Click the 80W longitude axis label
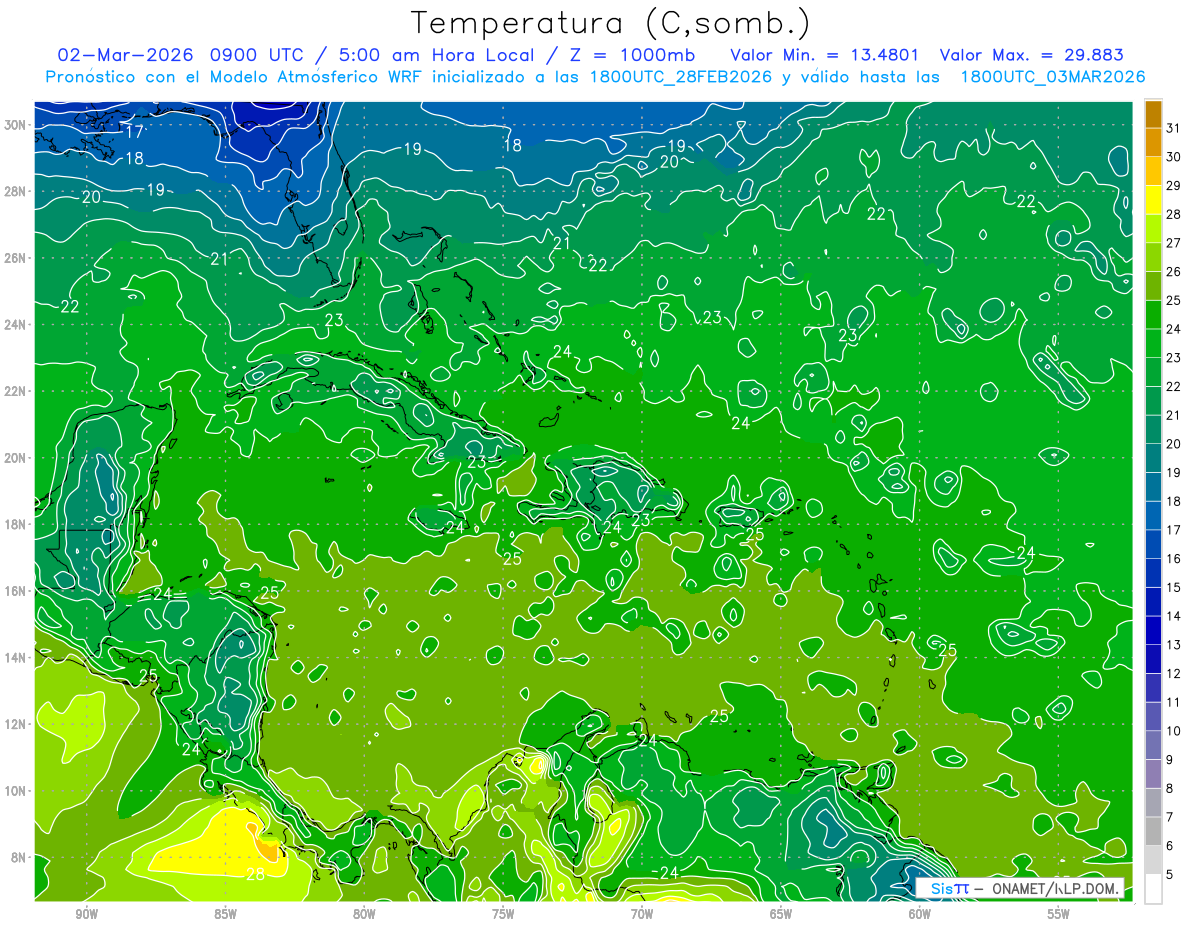 (x=364, y=914)
